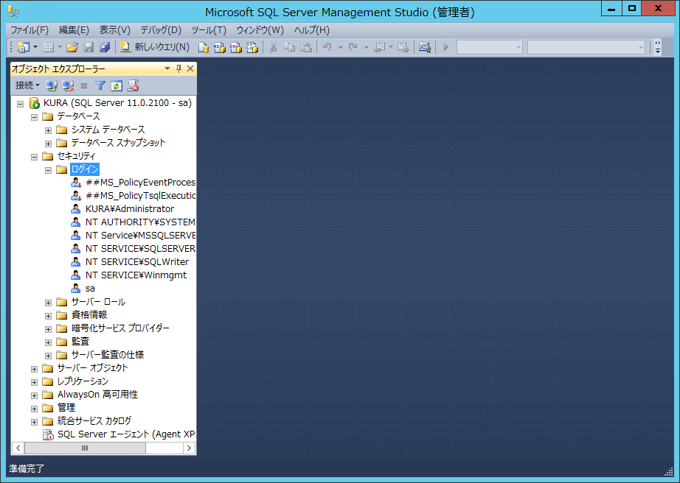
Task: Select the NT SERVICE¥SQLWriter login
Action: click(137, 262)
